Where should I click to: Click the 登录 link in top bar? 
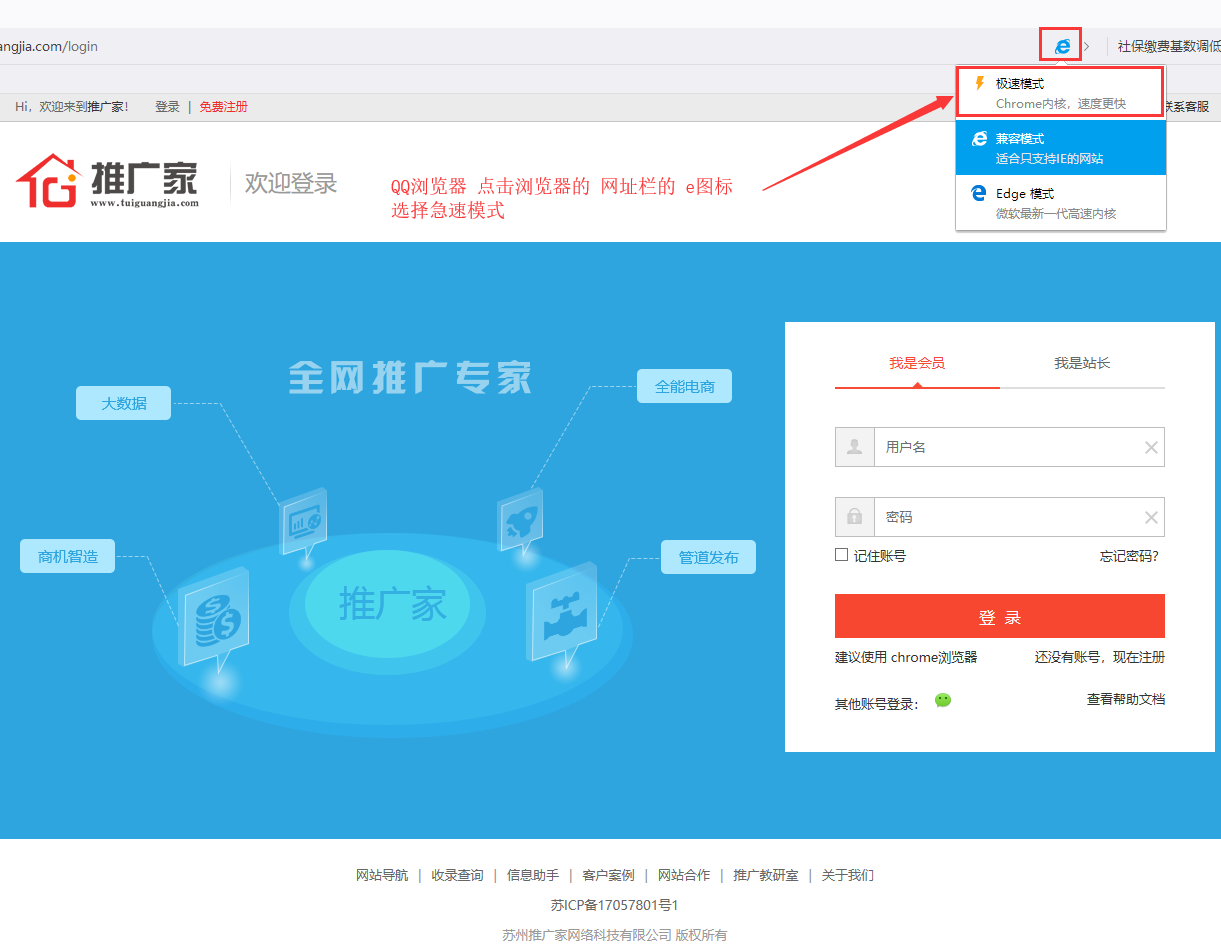pos(167,107)
